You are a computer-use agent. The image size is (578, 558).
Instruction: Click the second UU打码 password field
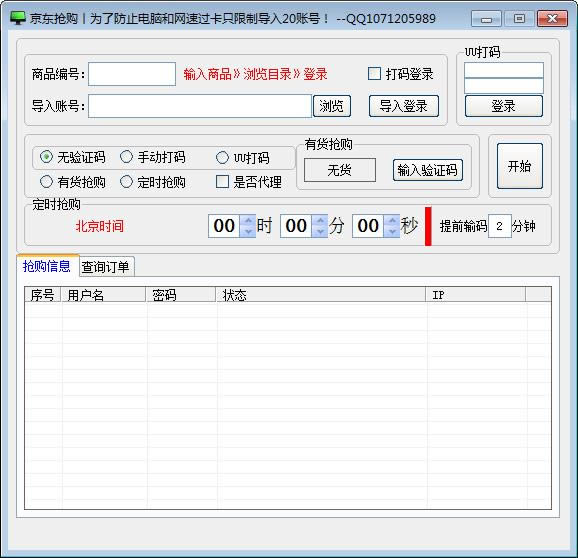point(504,86)
